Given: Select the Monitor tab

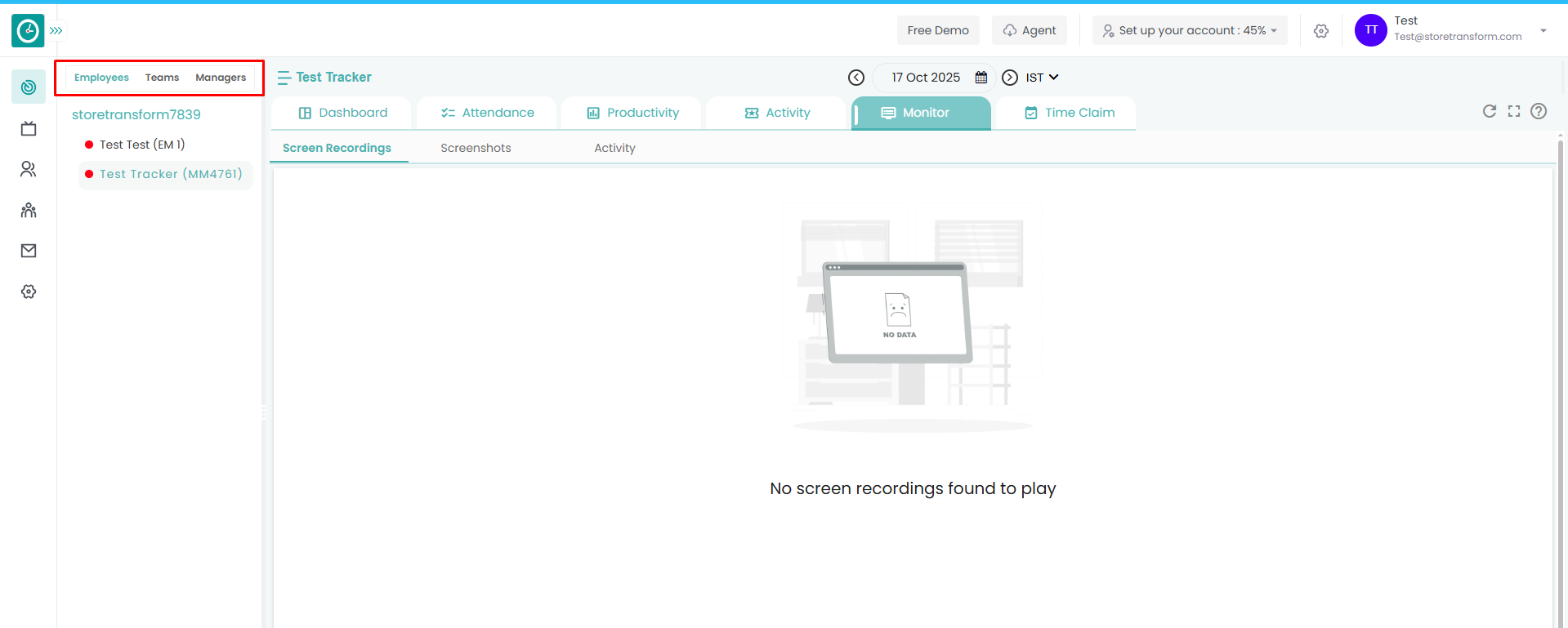Looking at the screenshot, I should coord(922,113).
